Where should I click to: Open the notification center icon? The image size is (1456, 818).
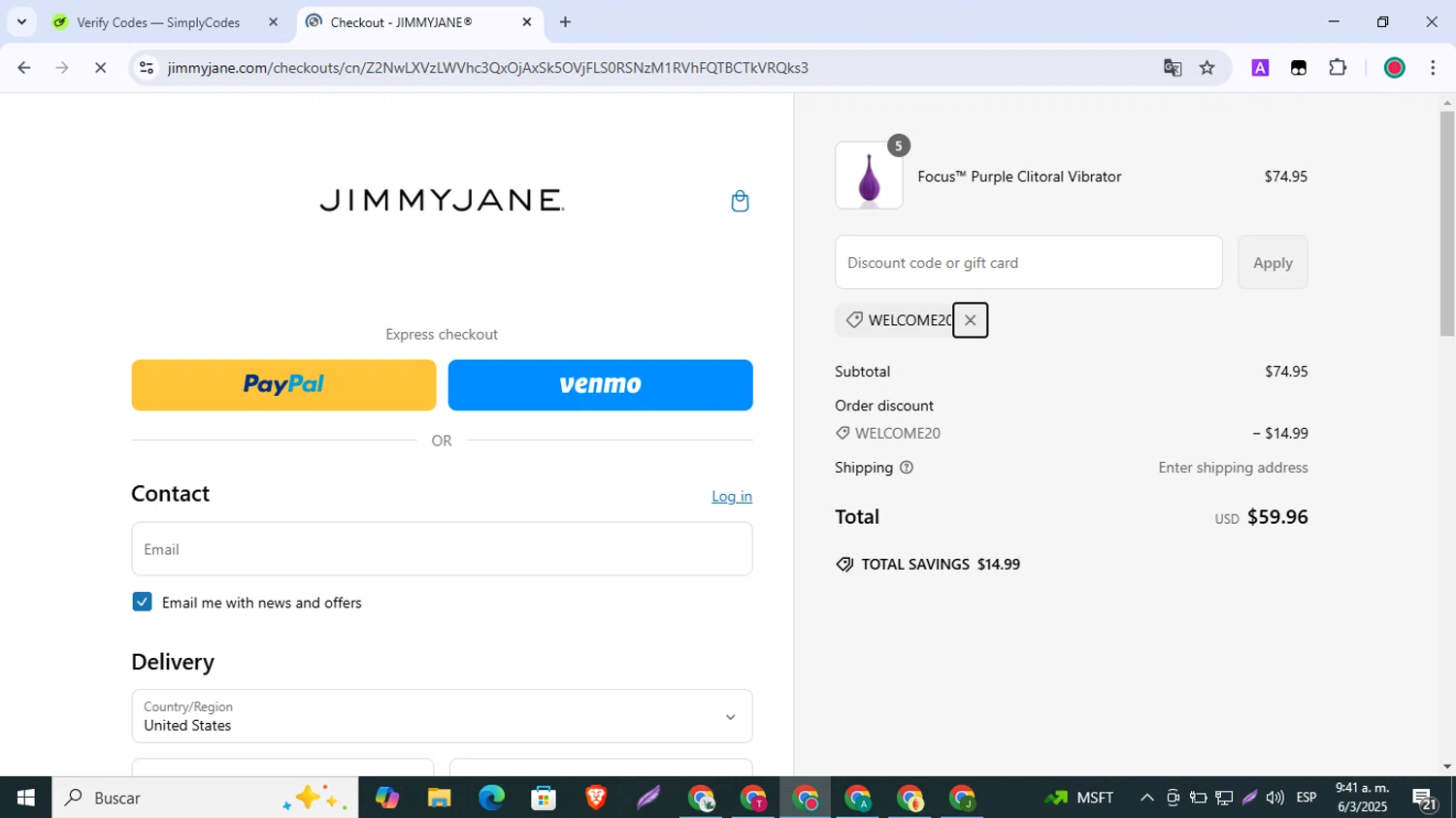coord(1425,799)
